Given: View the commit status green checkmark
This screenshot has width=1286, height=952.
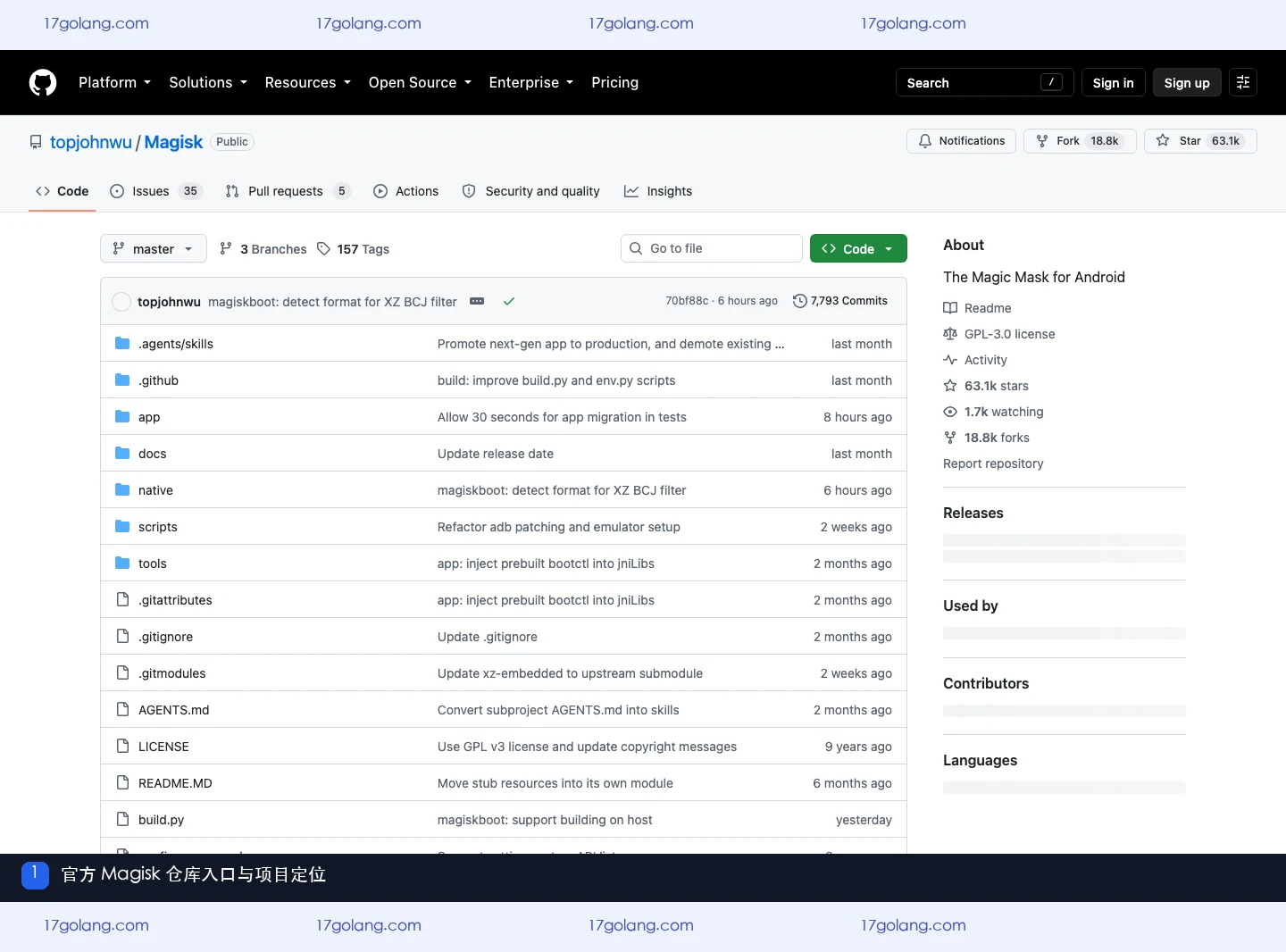Looking at the screenshot, I should [509, 302].
